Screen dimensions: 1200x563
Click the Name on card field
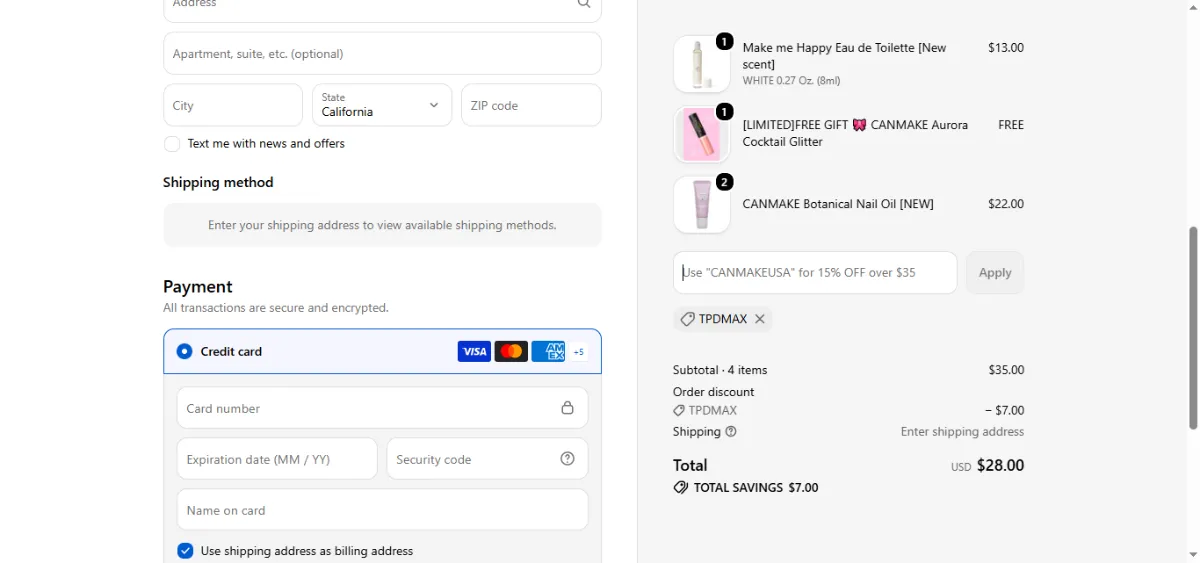[x=382, y=510]
